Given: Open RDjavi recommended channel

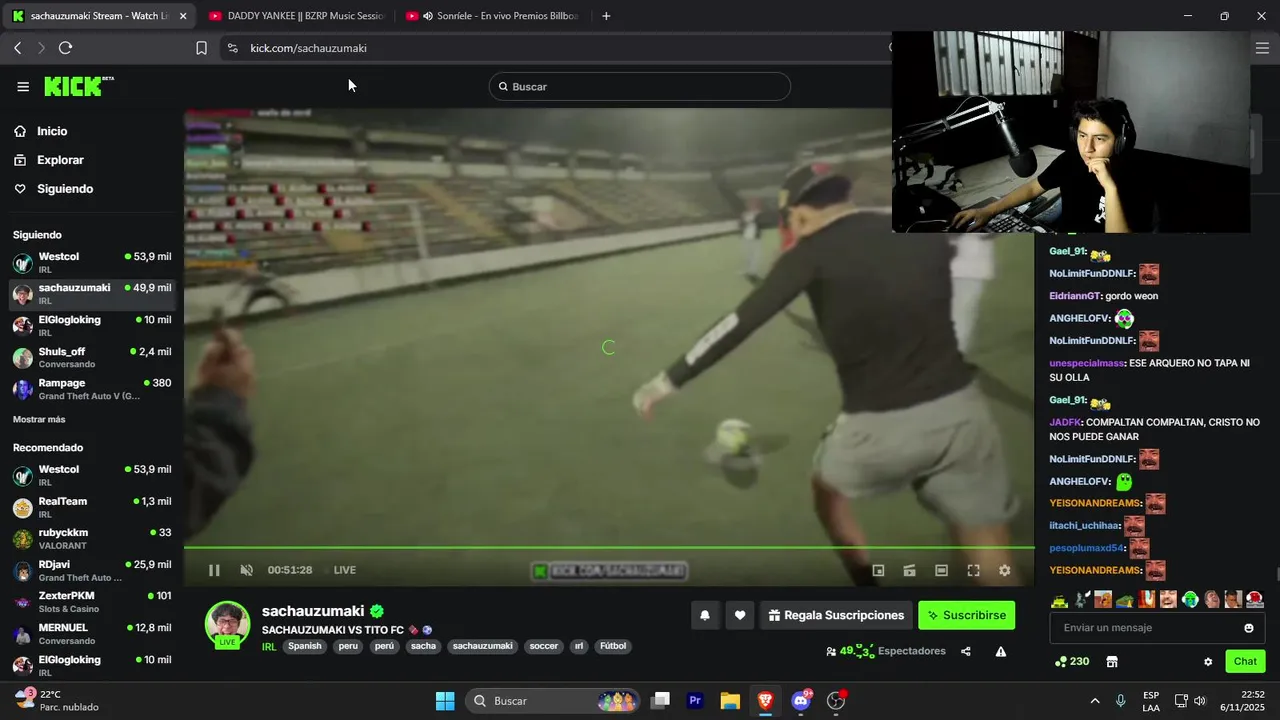Looking at the screenshot, I should [91, 570].
